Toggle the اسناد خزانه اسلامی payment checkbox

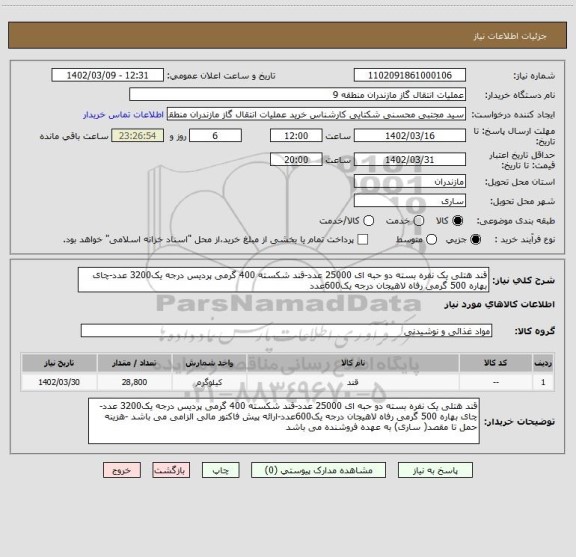click(363, 240)
